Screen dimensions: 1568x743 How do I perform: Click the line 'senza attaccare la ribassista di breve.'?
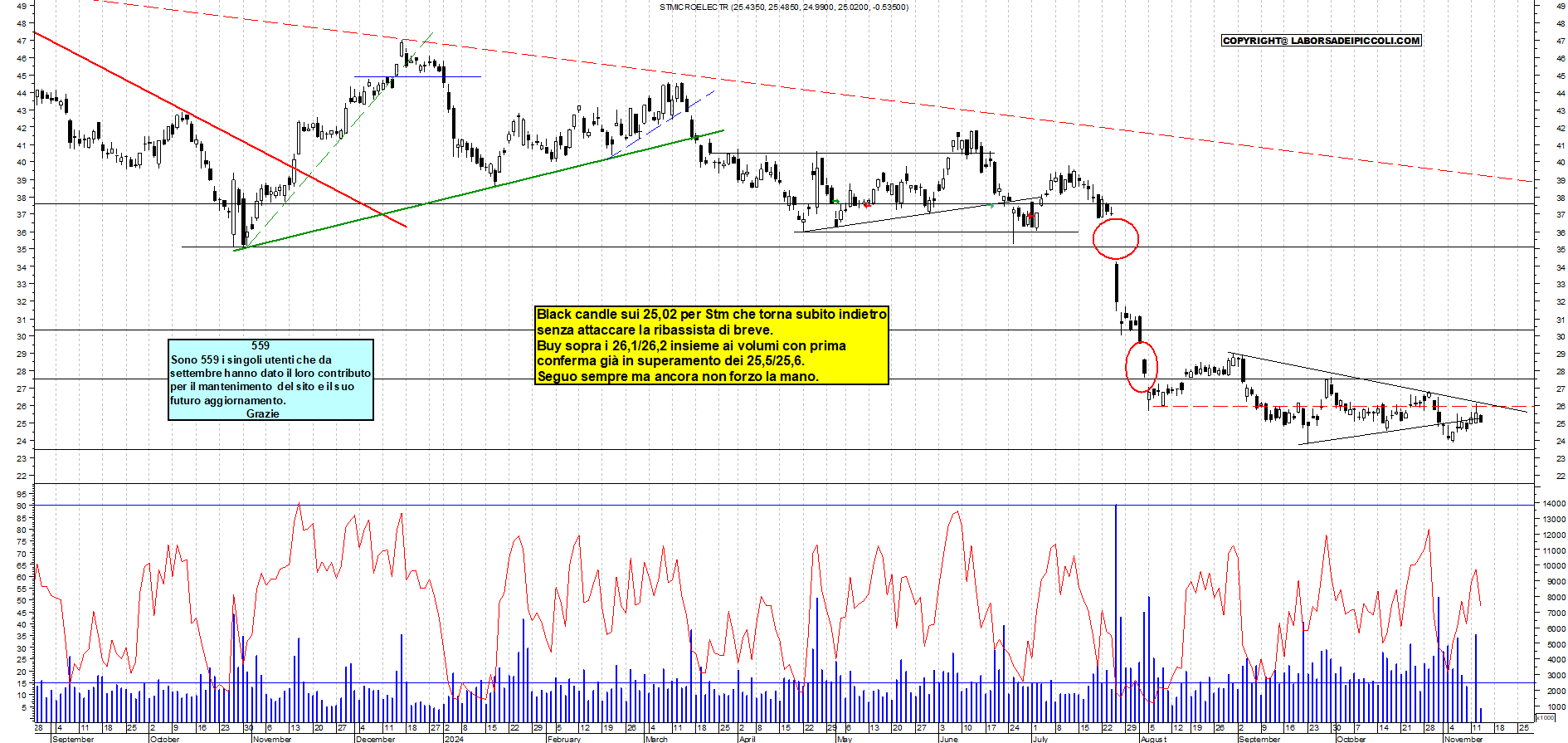pyautogui.click(x=655, y=330)
